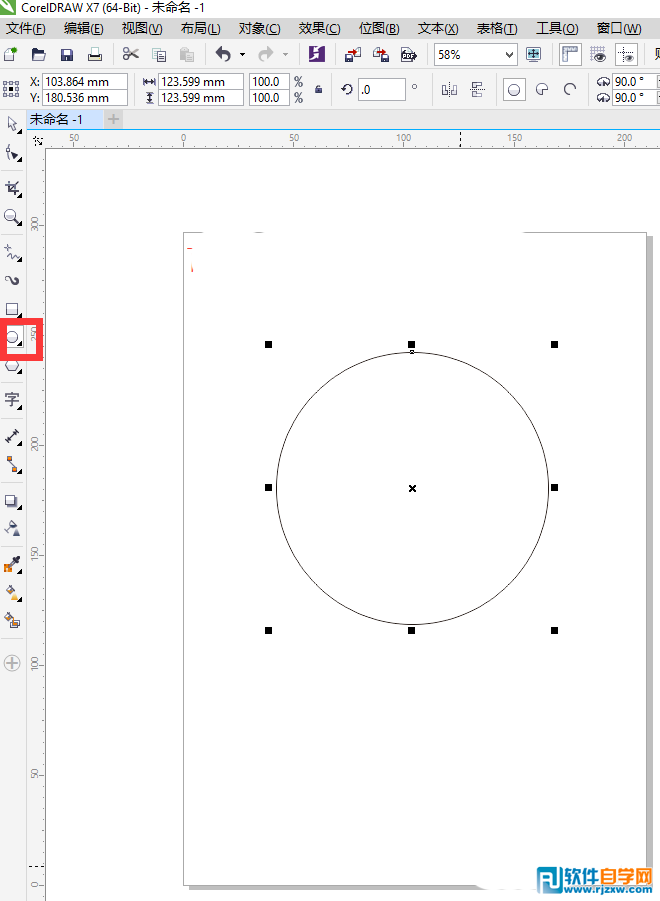Click the X position input field
The image size is (660, 901).
(84, 81)
